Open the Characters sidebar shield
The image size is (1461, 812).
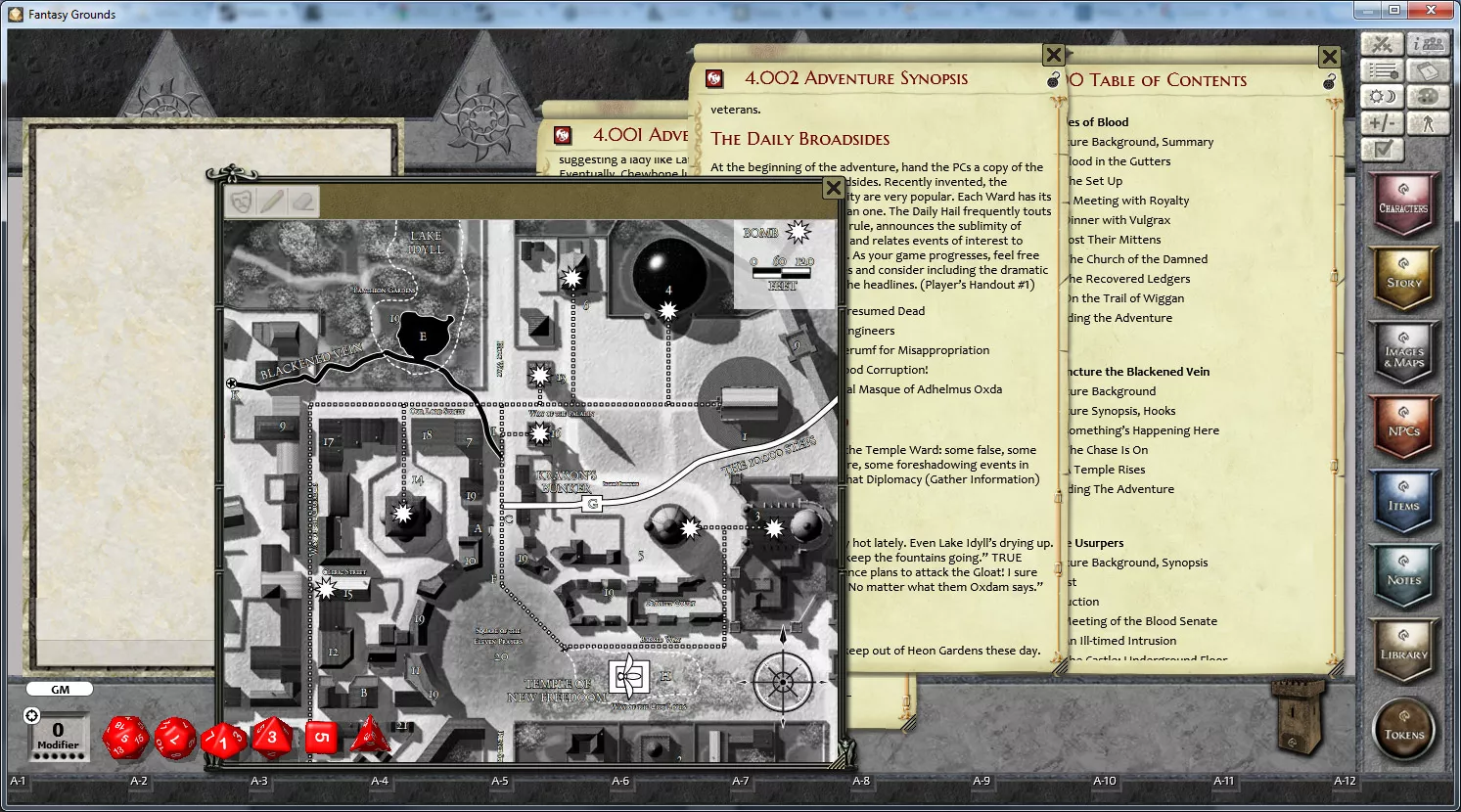click(1403, 204)
